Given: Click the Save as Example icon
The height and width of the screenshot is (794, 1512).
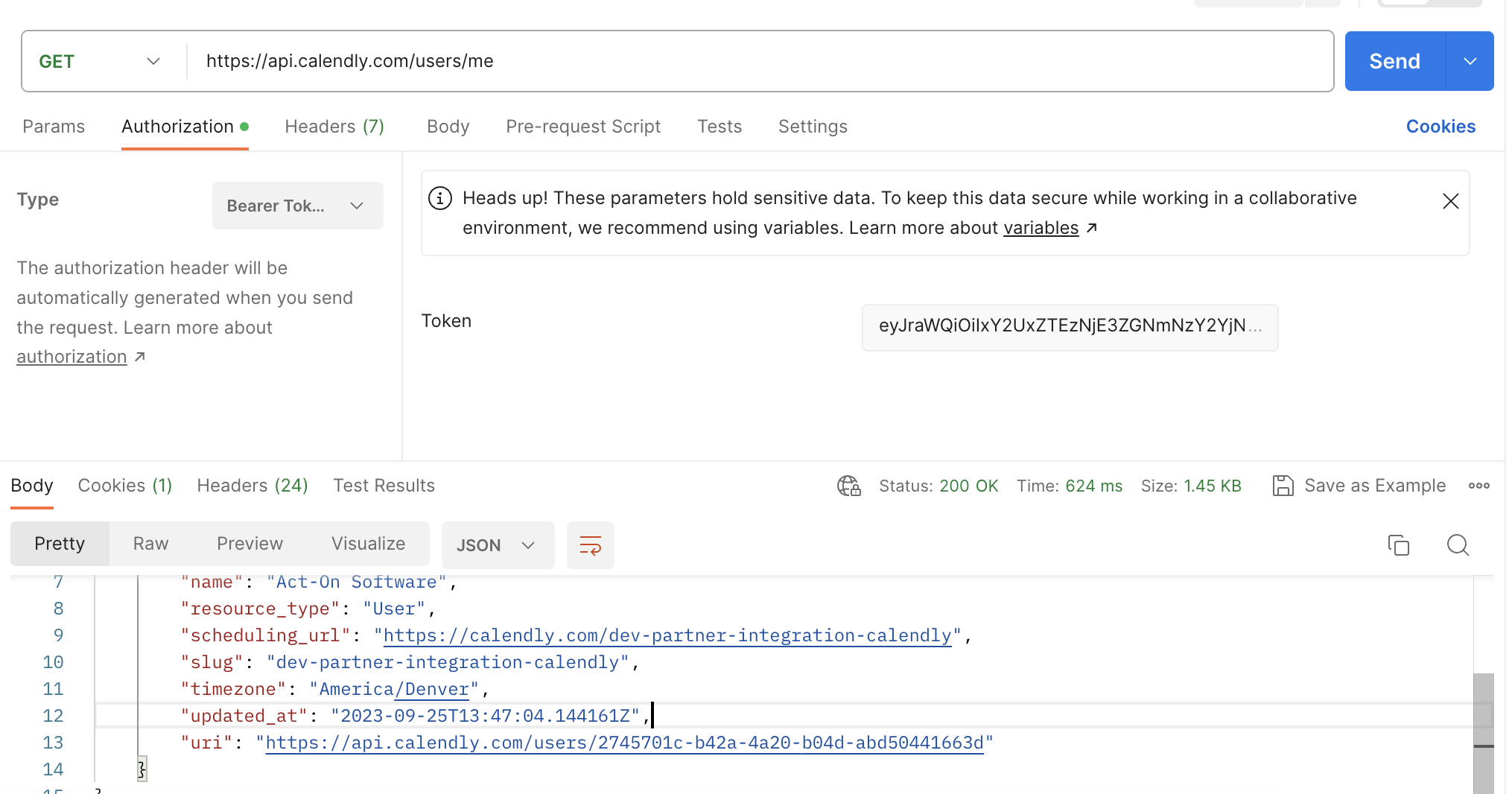Looking at the screenshot, I should [1283, 485].
